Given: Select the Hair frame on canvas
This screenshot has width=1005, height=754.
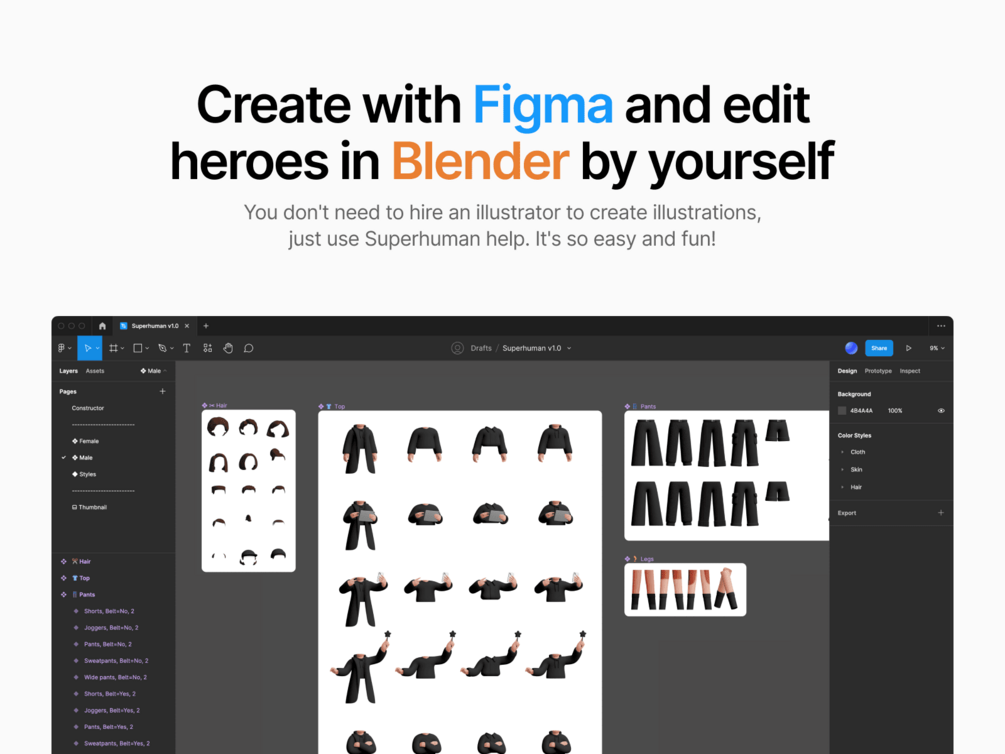Looking at the screenshot, I should click(x=249, y=490).
